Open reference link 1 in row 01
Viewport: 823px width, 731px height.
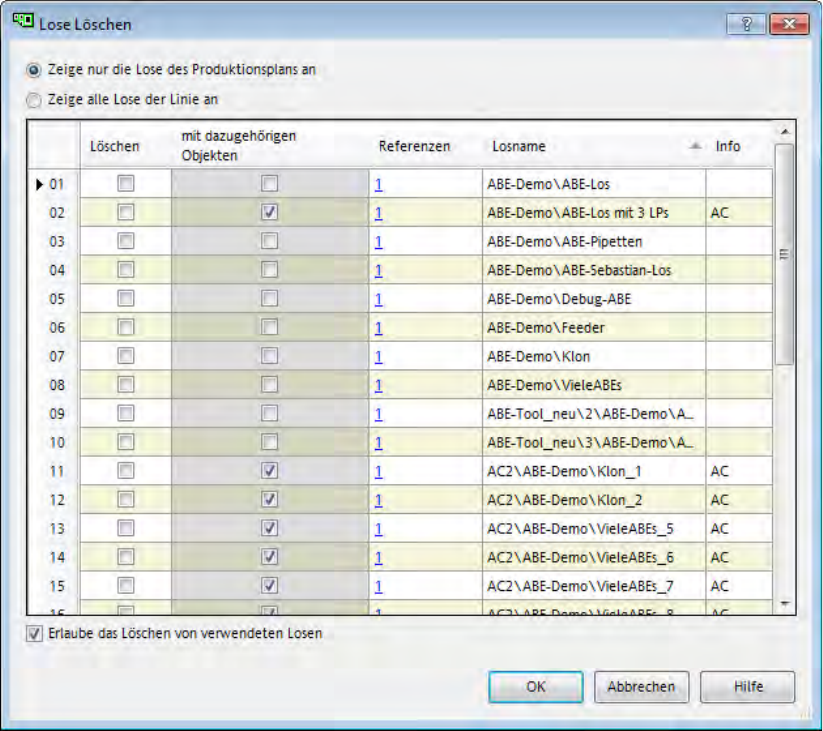(378, 185)
